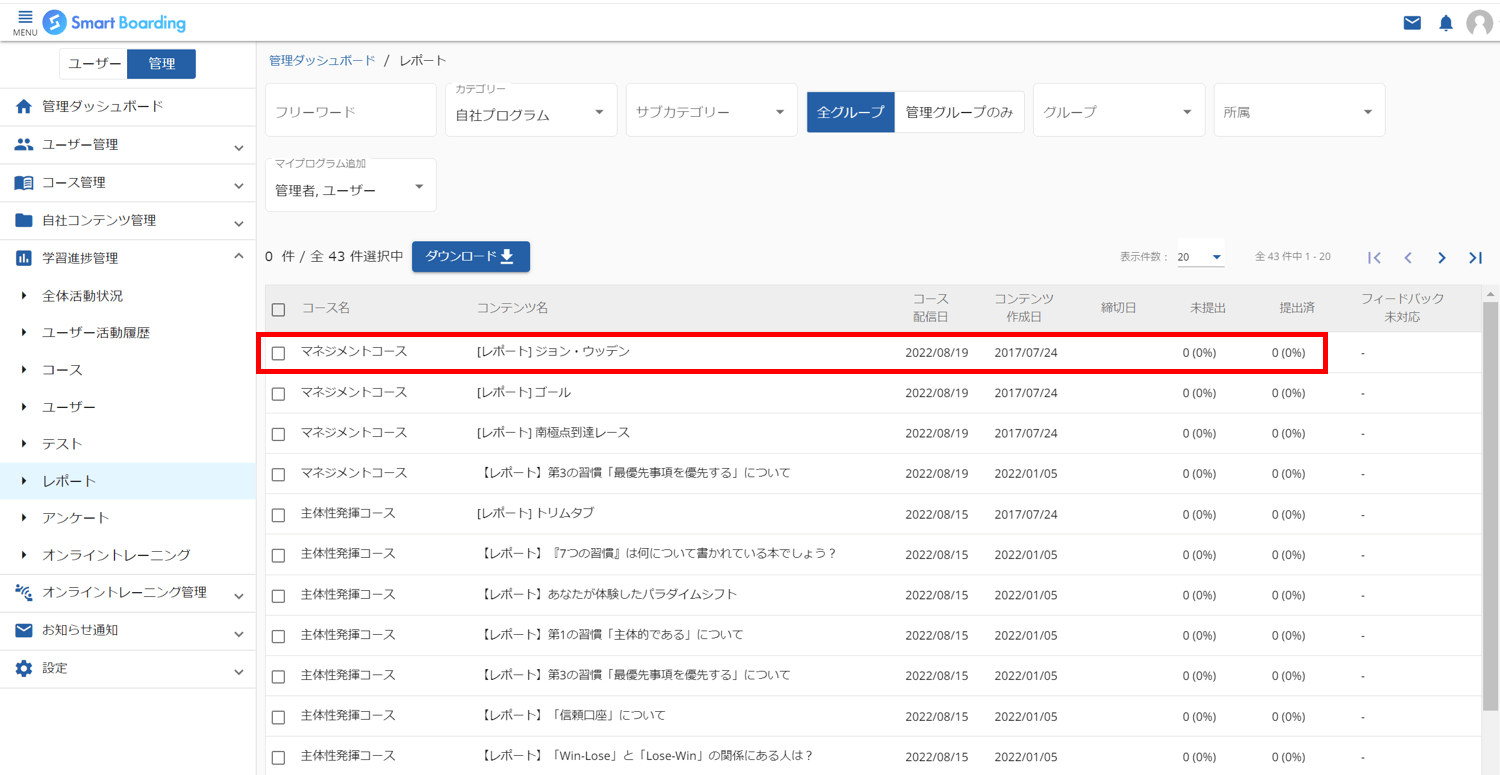Screen dimensions: 1500x775
Task: Open the サブカテゴリー dropdown
Action: pos(711,110)
